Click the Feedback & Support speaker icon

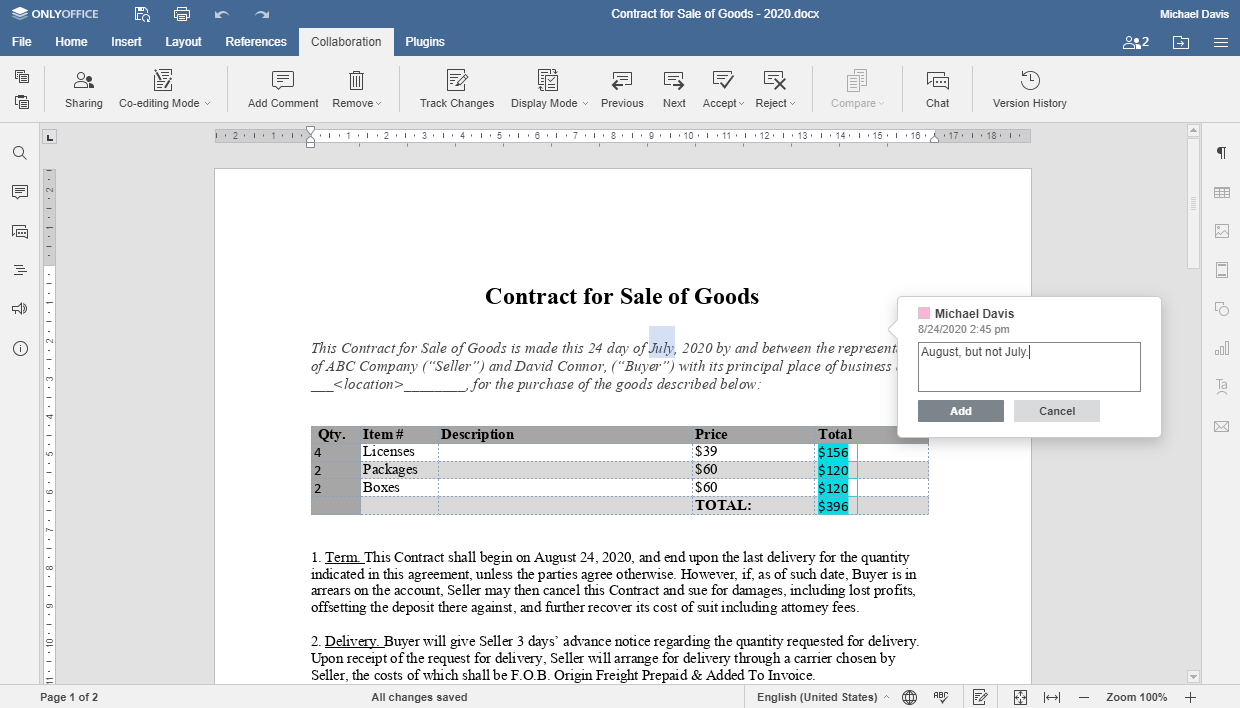21,309
